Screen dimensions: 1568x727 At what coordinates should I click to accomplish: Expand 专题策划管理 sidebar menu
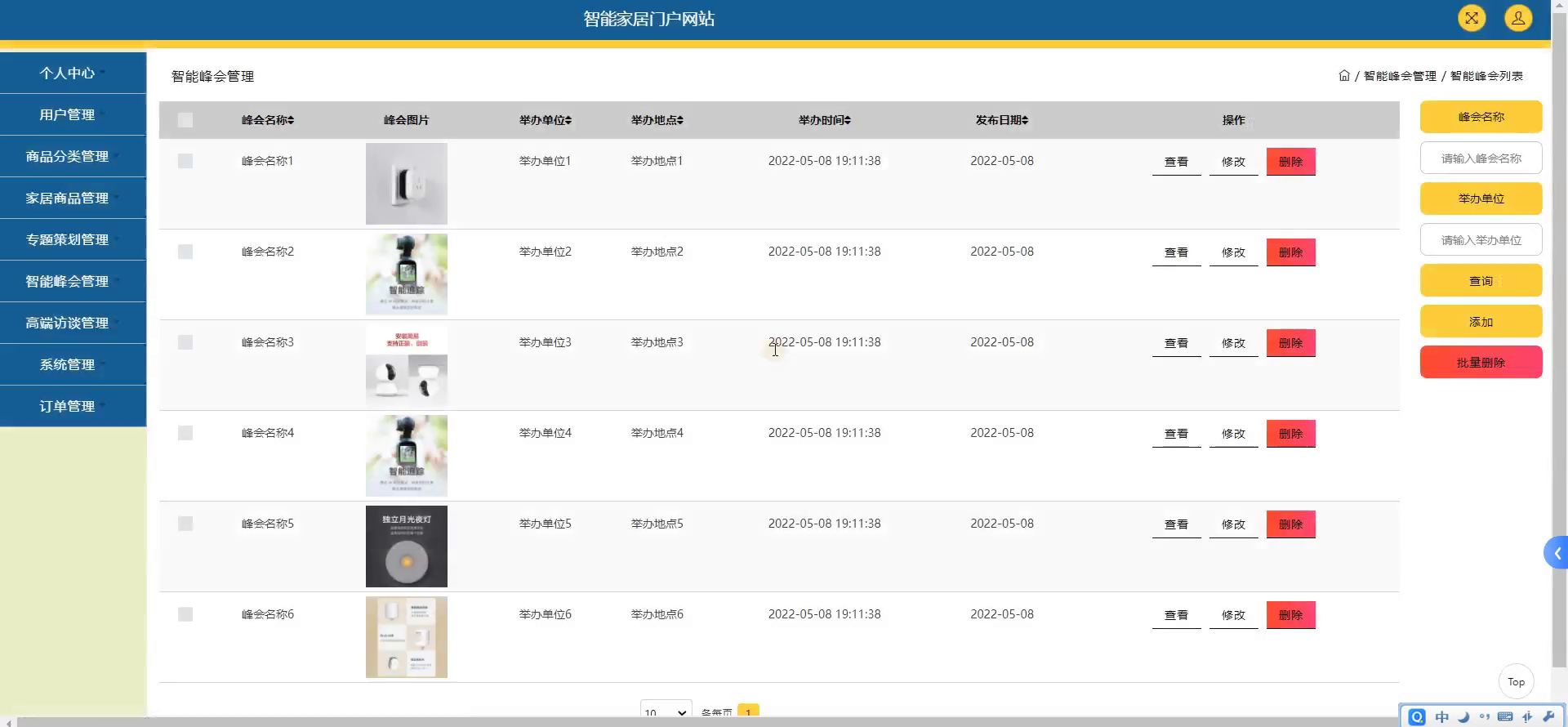73,240
